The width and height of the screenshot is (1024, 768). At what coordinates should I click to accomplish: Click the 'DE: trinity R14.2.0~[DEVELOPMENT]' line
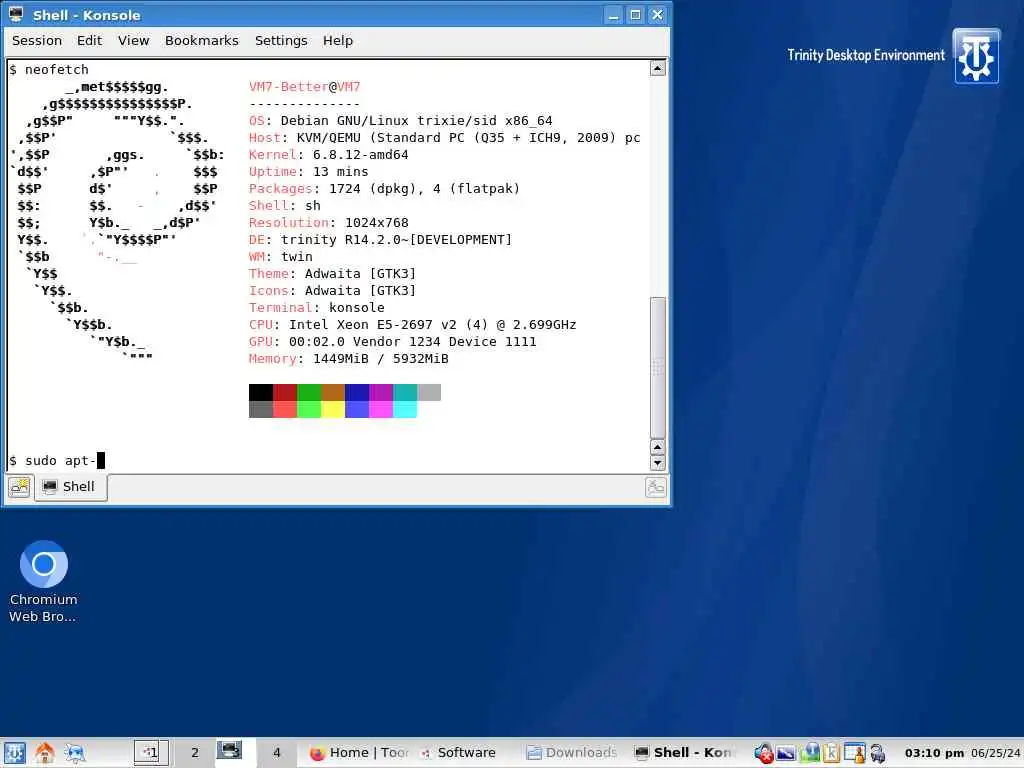(380, 239)
